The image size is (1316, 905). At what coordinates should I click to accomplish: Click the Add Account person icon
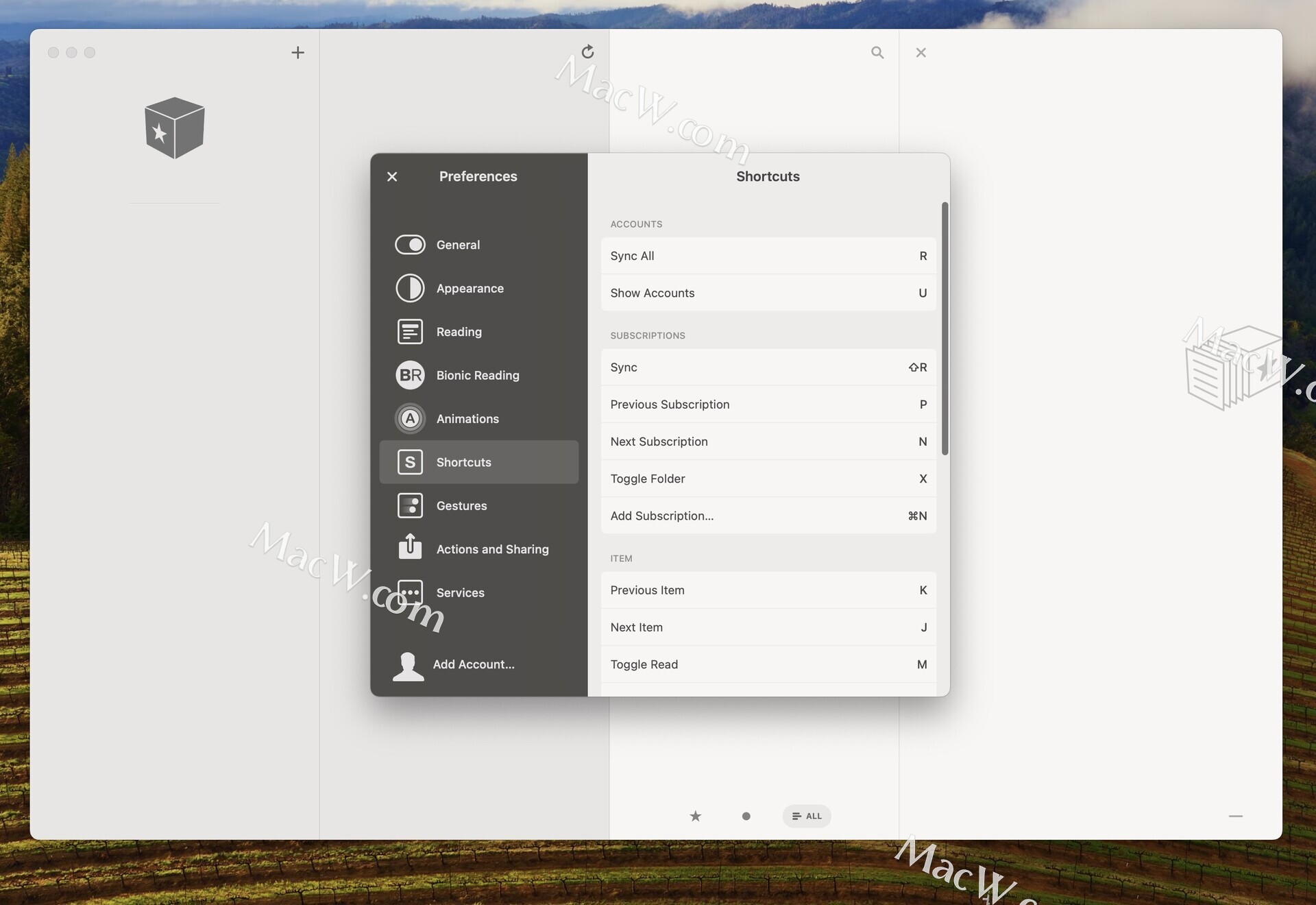pos(408,666)
